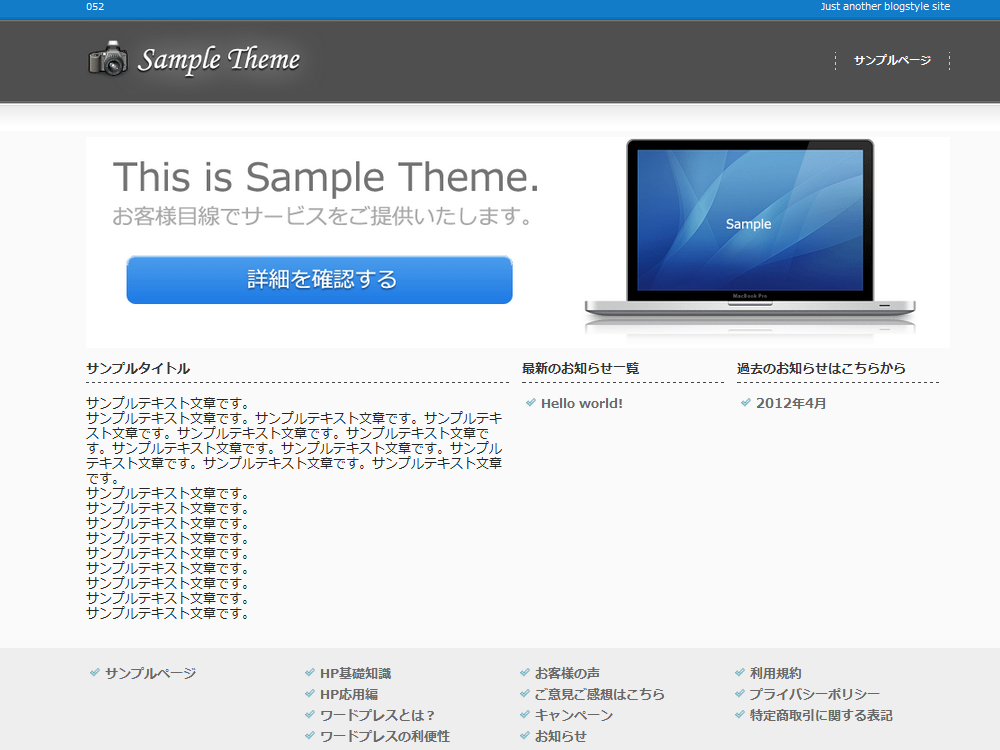Click the 詳細を確認する blue button
1000x750 pixels.
[320, 279]
